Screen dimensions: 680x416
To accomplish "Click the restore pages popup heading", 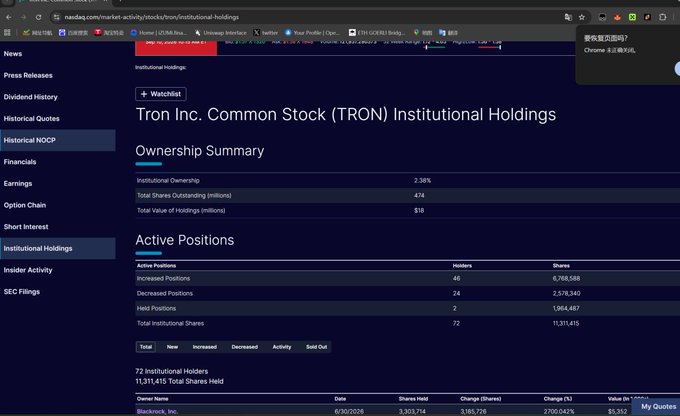I will [605, 38].
